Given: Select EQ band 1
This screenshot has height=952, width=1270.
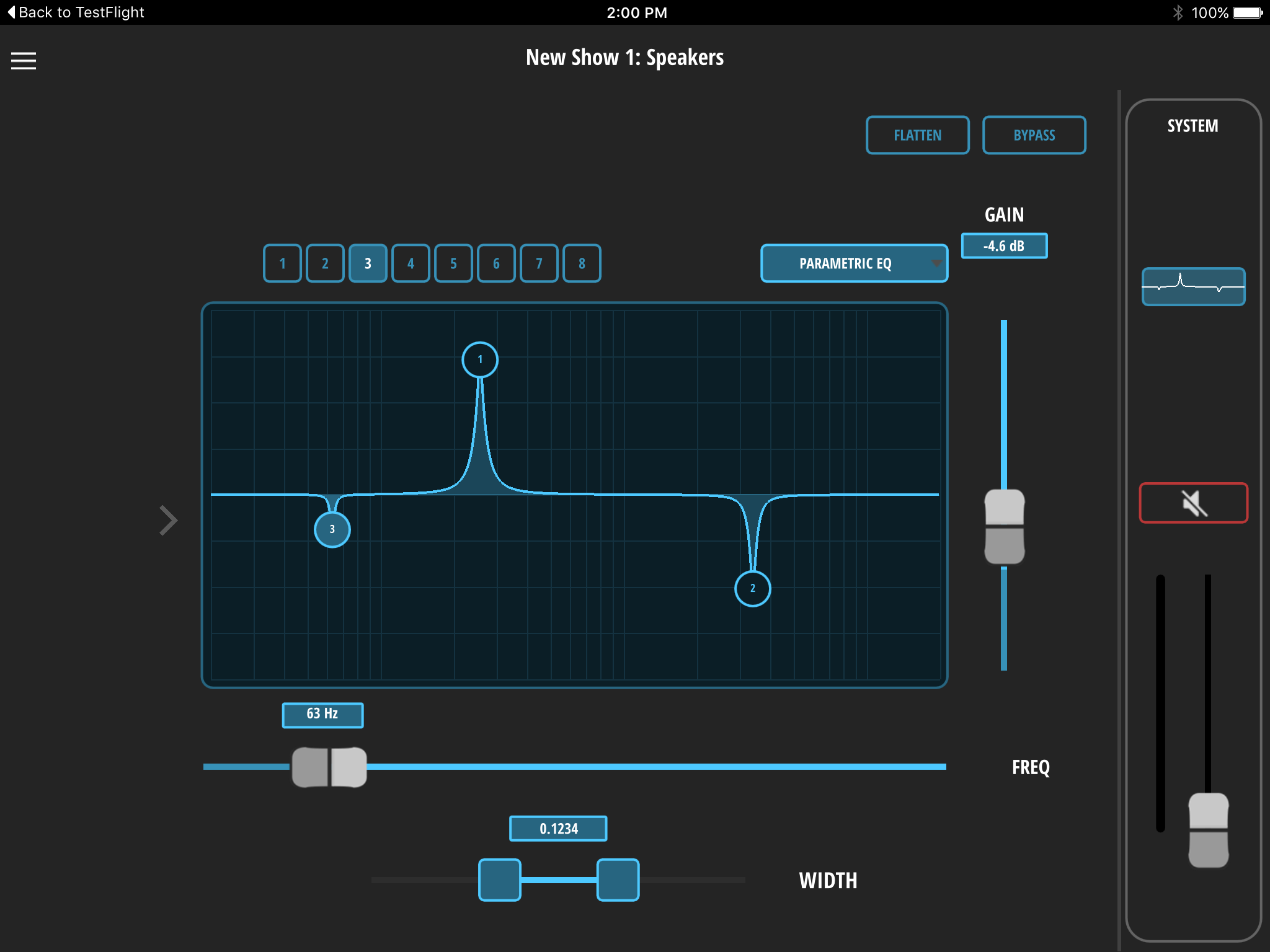Looking at the screenshot, I should [282, 263].
